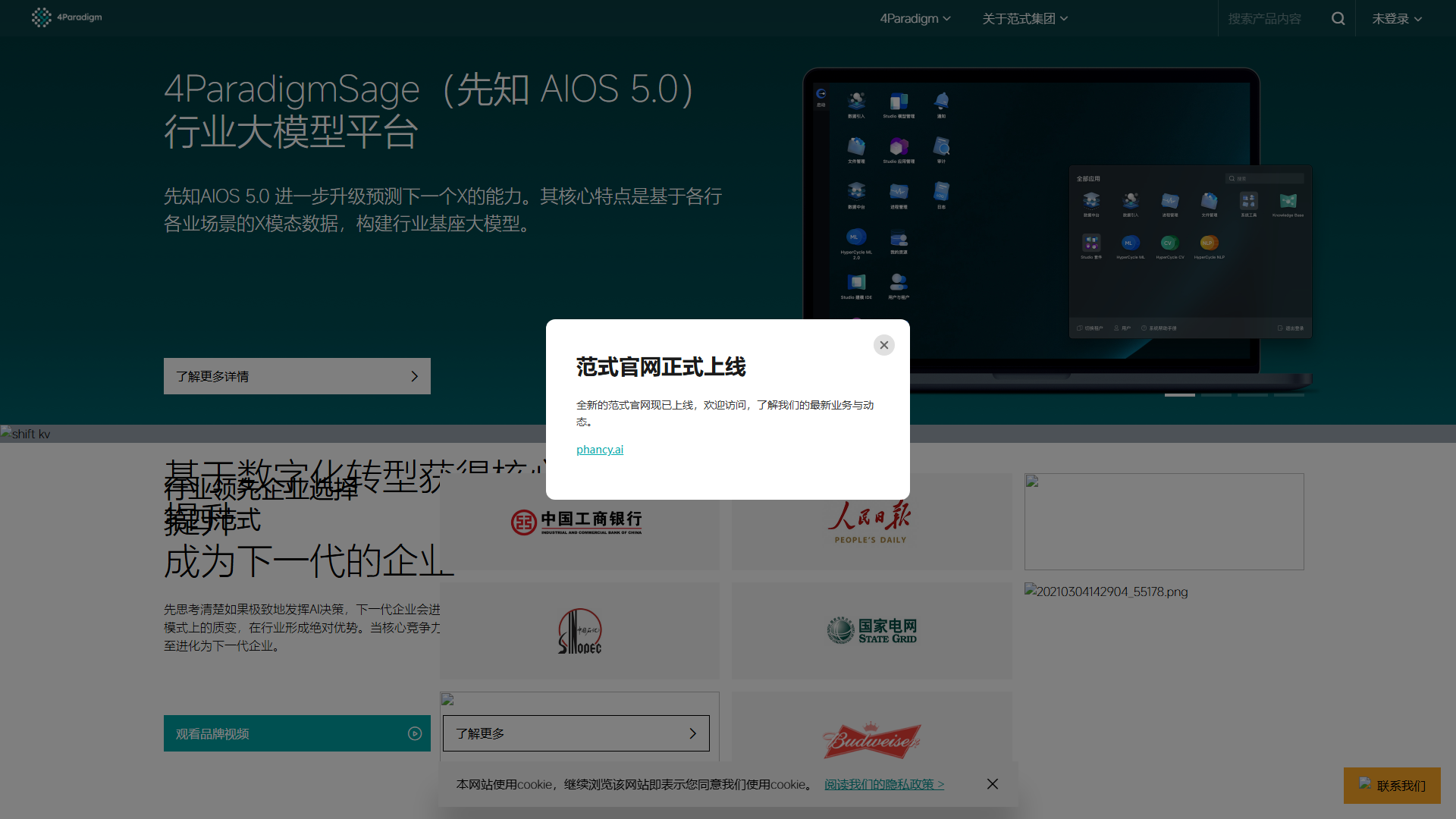Open the 未登录 account dropdown

tap(1396, 18)
